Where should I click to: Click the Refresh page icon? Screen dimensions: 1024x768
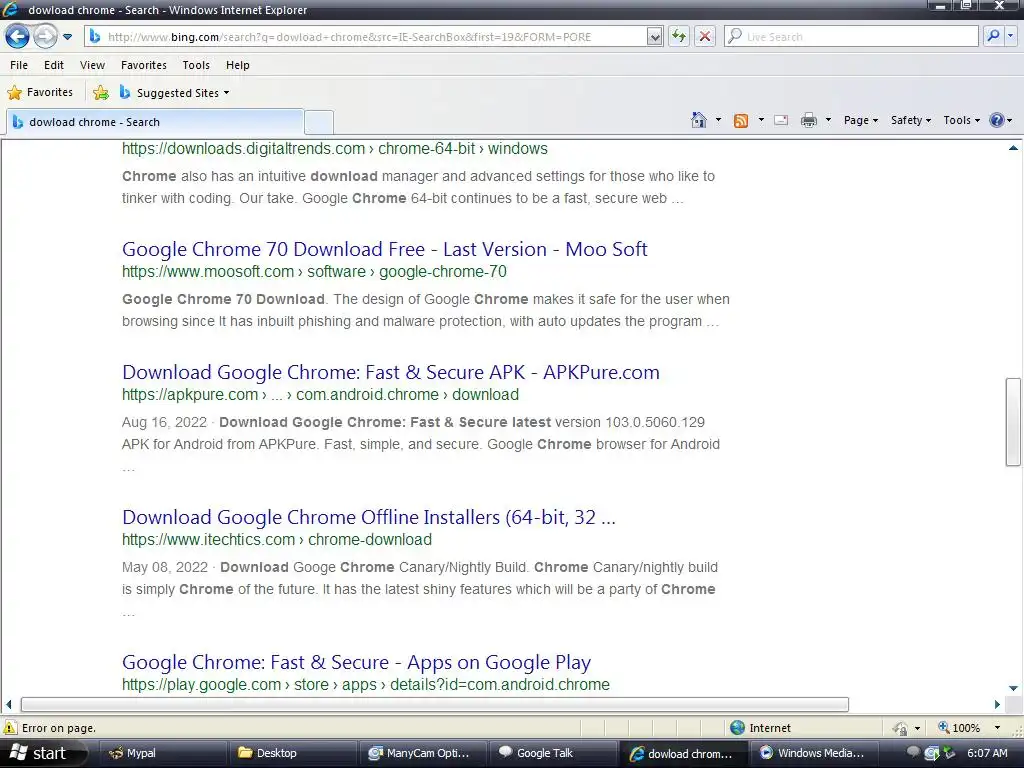(679, 37)
